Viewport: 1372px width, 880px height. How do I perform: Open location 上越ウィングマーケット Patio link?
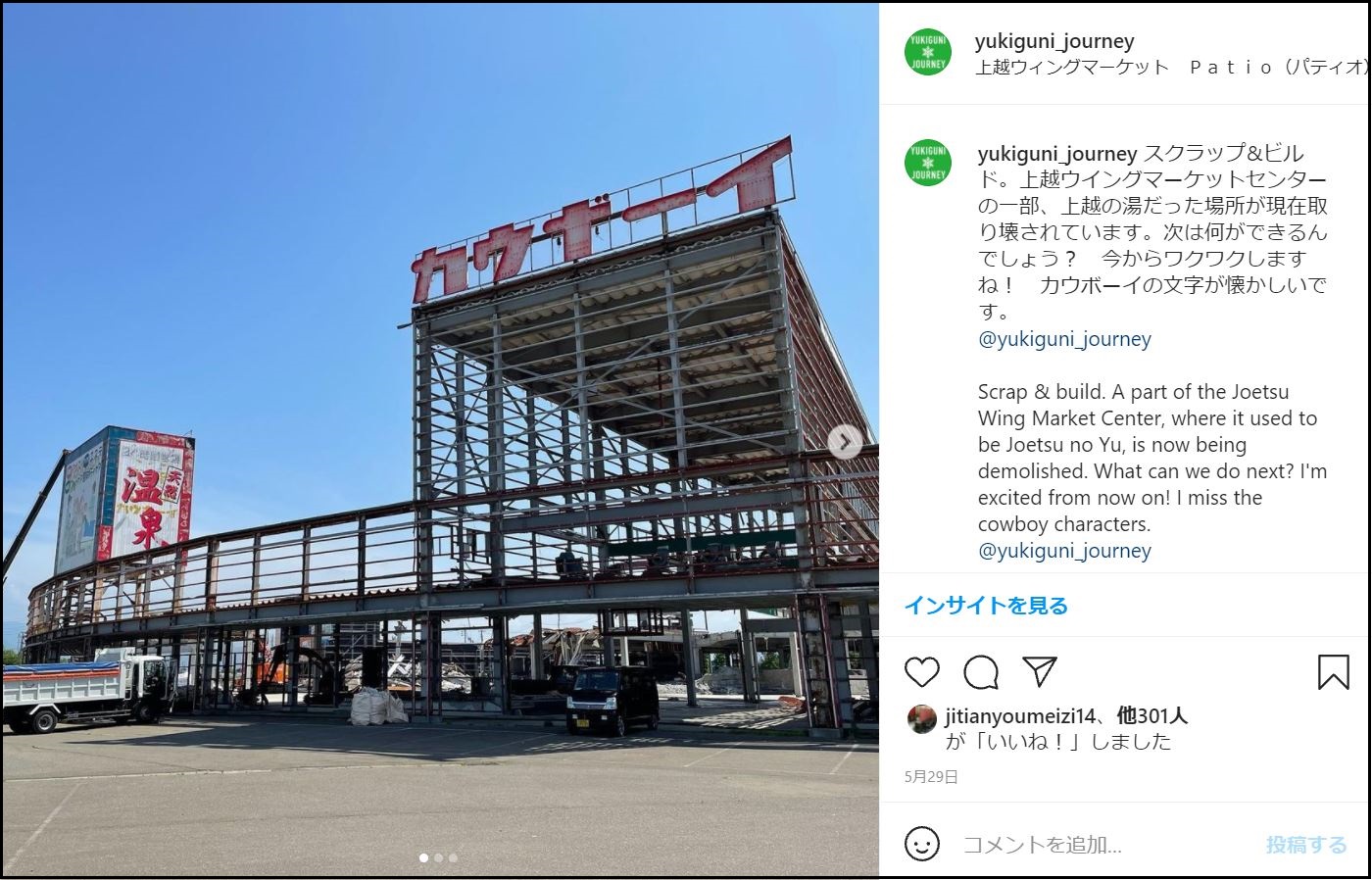coord(1171,67)
